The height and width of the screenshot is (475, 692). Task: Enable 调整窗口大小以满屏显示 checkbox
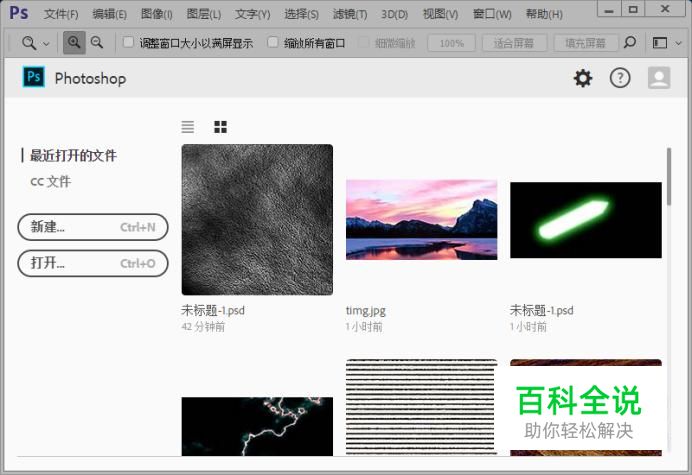tap(128, 42)
